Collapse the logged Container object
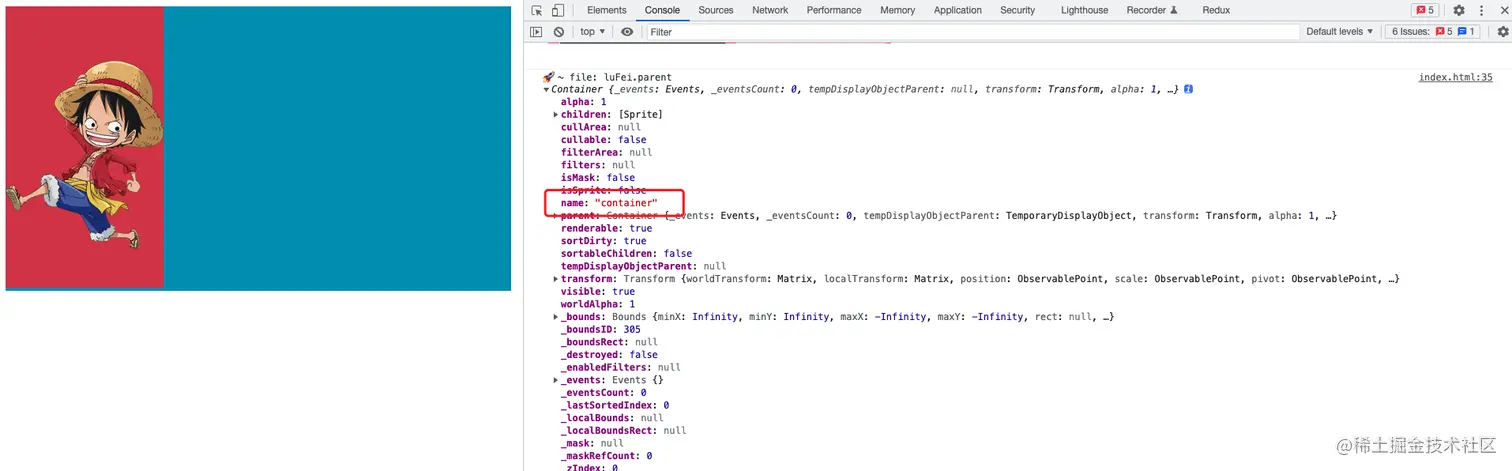This screenshot has height=471, width=1512. pos(546,89)
